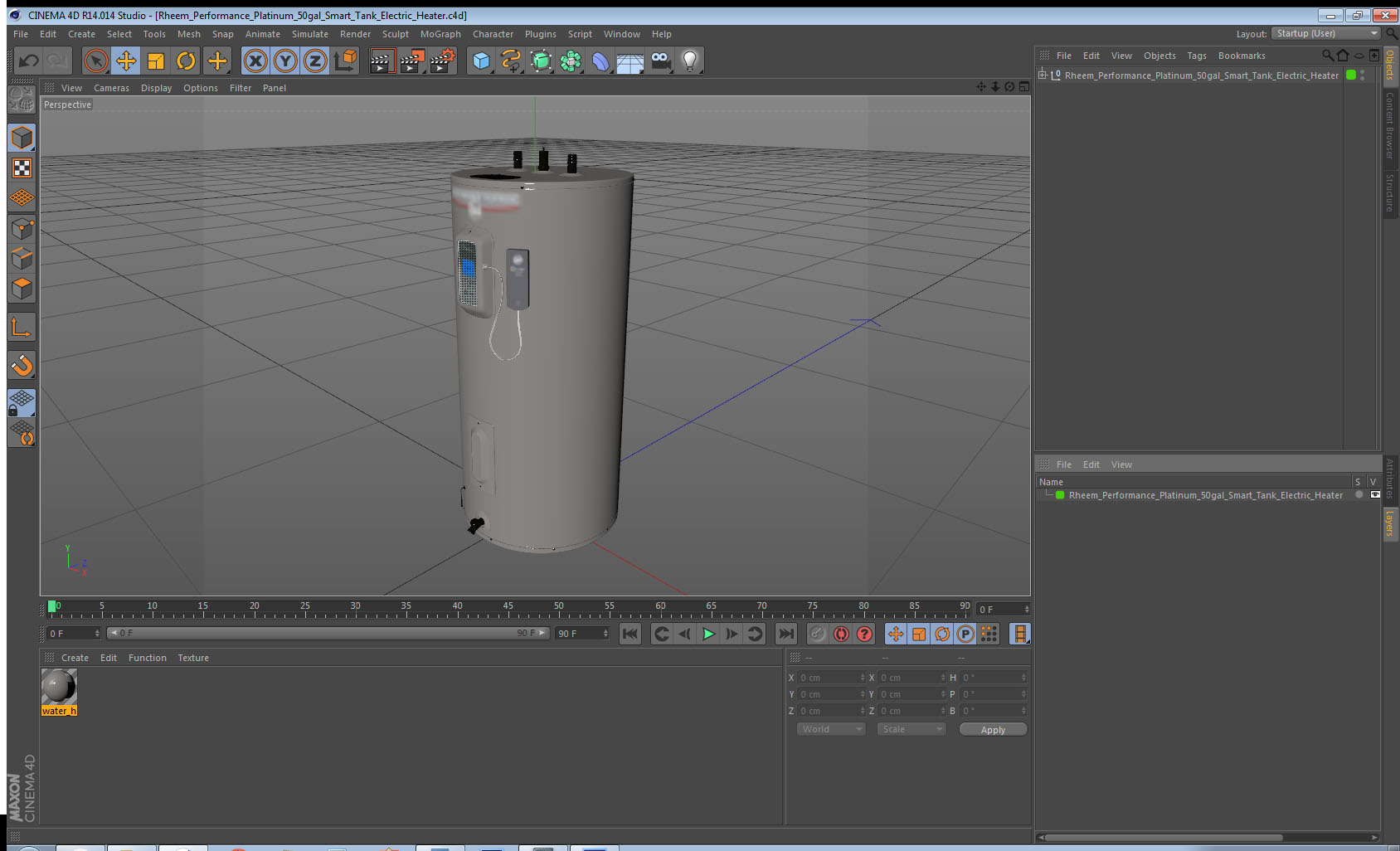Open the Content Browser side tab
1400x851 pixels.
pyautogui.click(x=1389, y=125)
